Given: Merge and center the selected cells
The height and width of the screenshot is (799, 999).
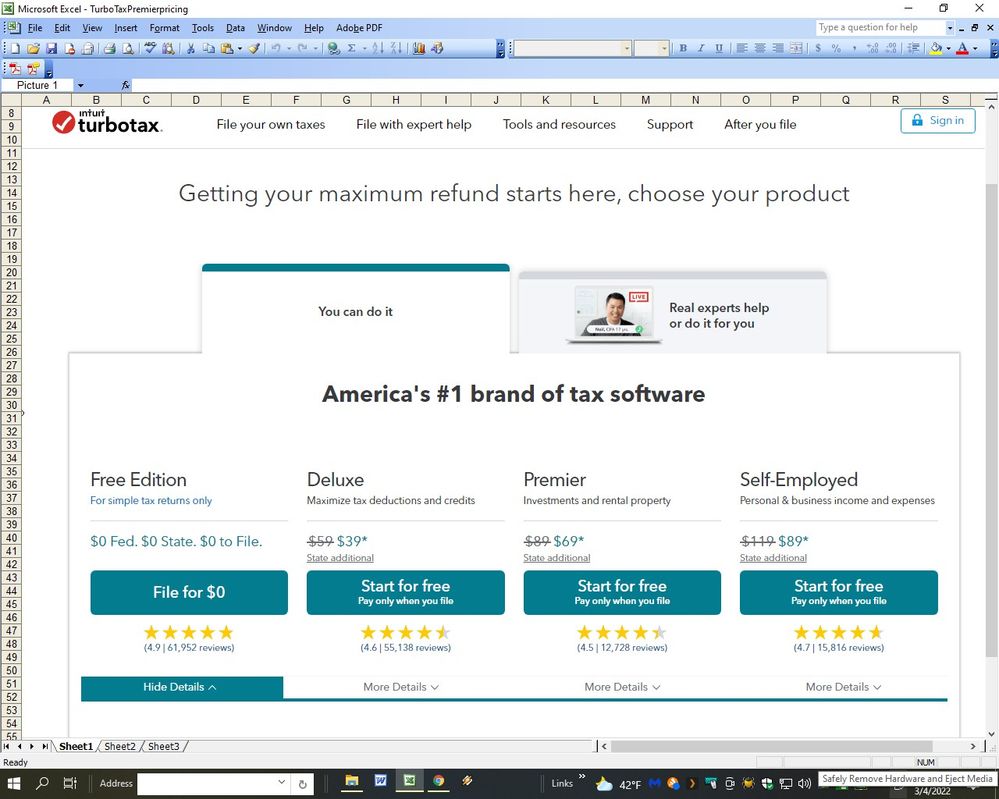Looking at the screenshot, I should tap(796, 48).
